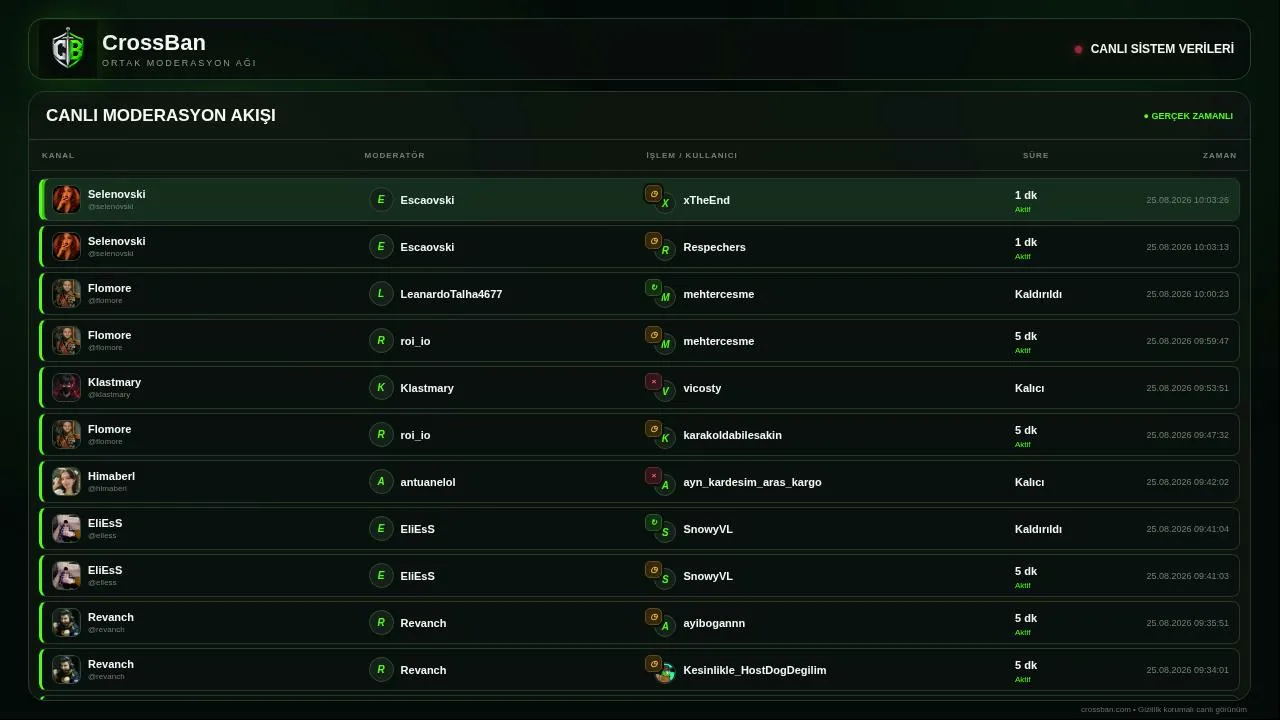
Task: Click the E avatar icon for moderator Escaovski in the xTheEnd row
Action: pos(381,200)
